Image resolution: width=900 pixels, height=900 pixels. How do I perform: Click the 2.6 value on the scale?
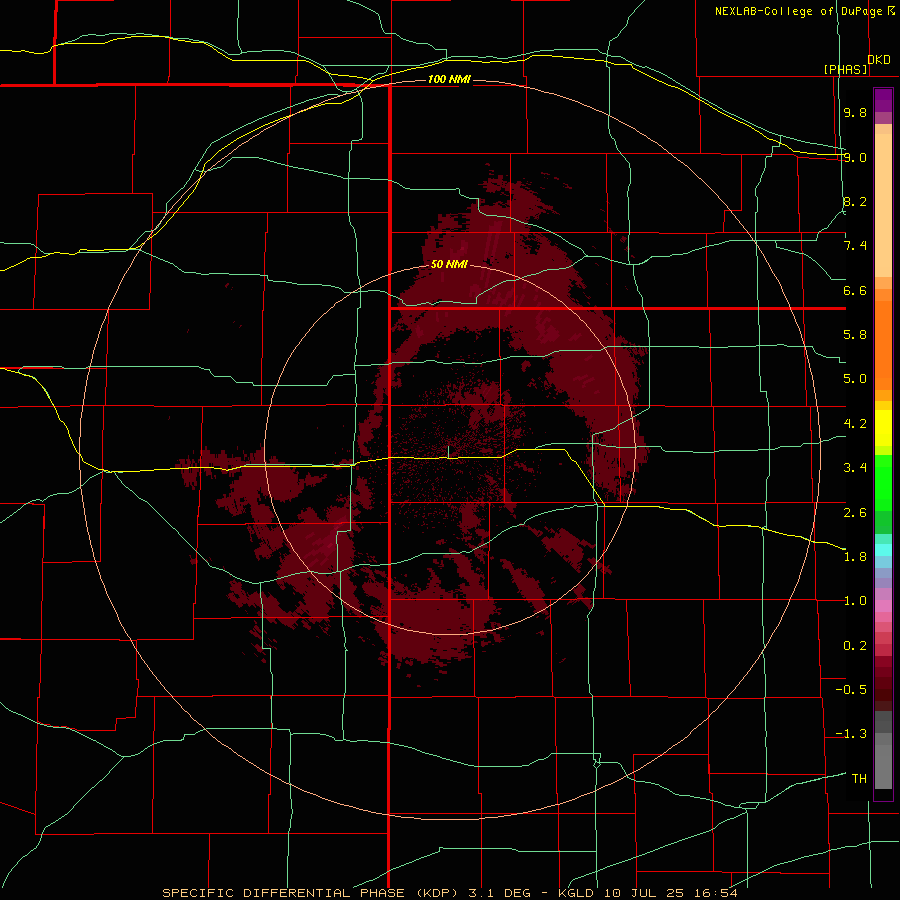pos(855,513)
